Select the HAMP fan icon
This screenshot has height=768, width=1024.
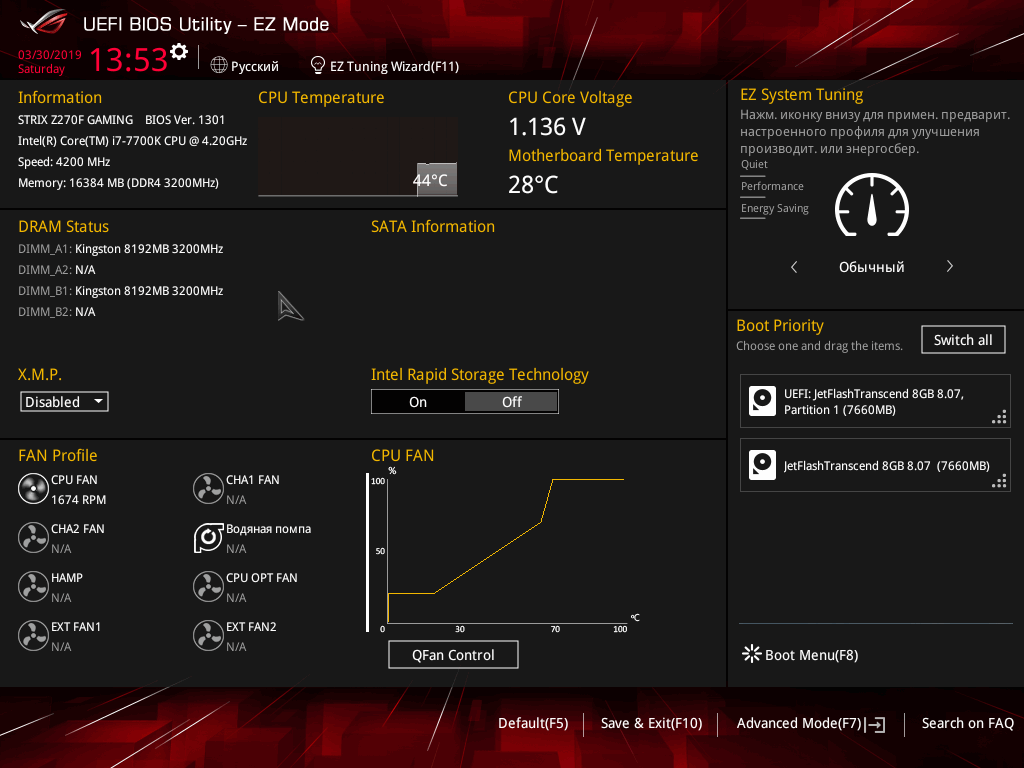click(x=33, y=586)
